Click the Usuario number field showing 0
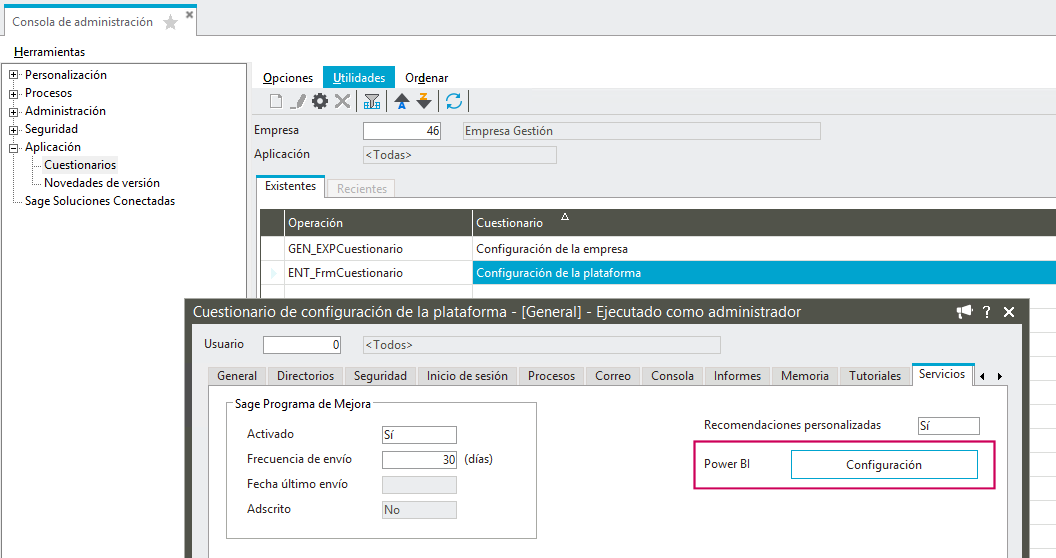This screenshot has height=558, width=1056. pyautogui.click(x=302, y=345)
